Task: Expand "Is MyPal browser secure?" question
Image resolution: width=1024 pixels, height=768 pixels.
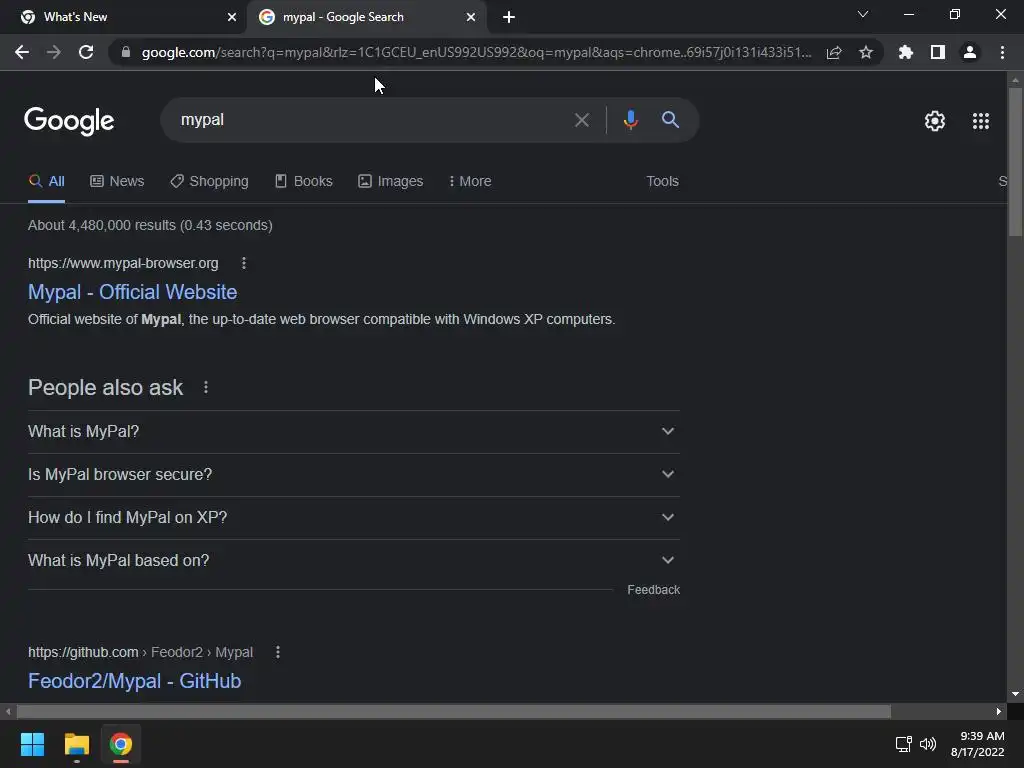Action: (x=354, y=475)
